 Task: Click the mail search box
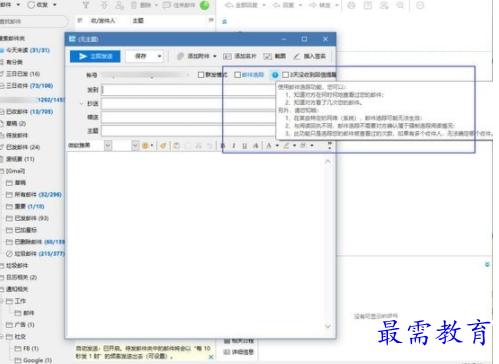(33, 21)
